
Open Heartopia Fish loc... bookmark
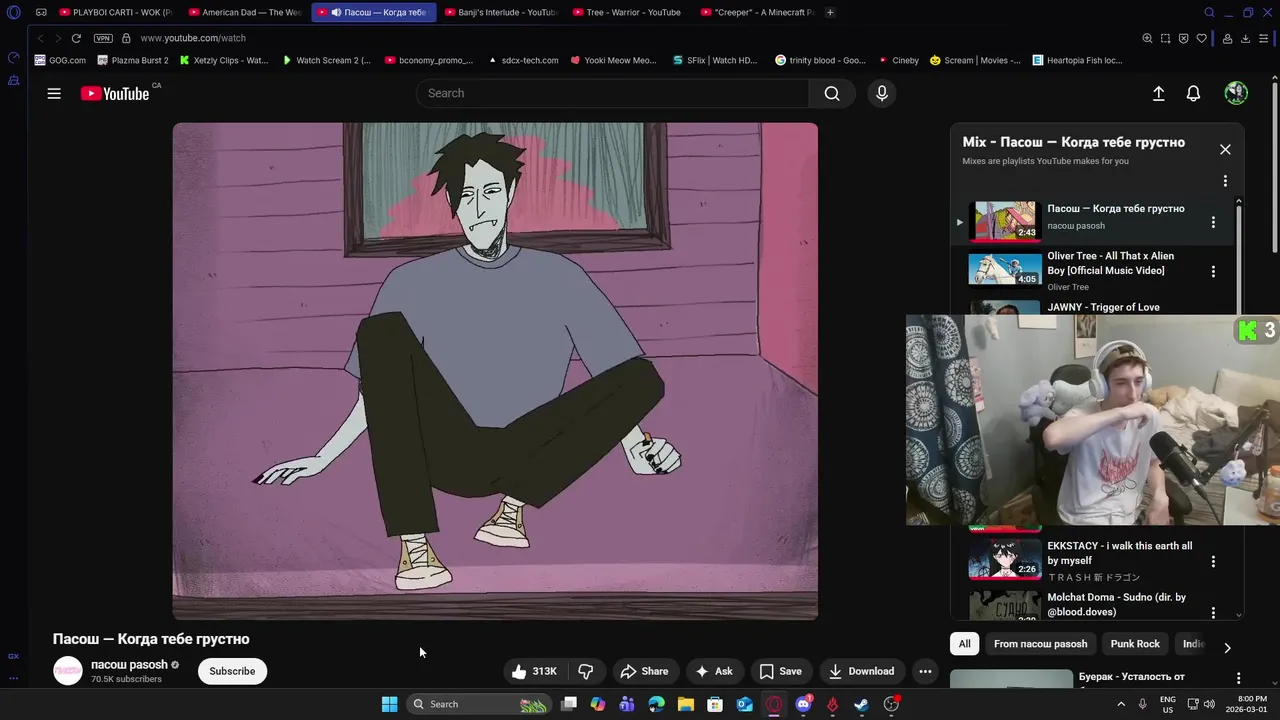[1077, 60]
